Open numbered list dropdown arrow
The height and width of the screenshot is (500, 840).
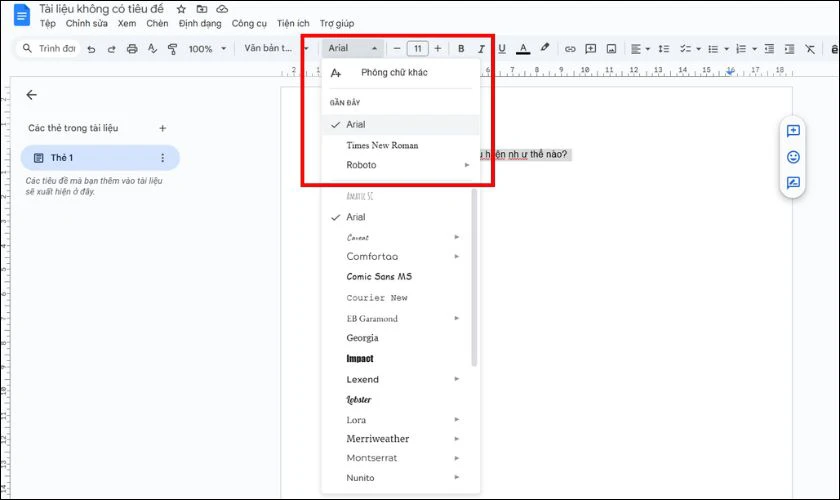(x=754, y=49)
